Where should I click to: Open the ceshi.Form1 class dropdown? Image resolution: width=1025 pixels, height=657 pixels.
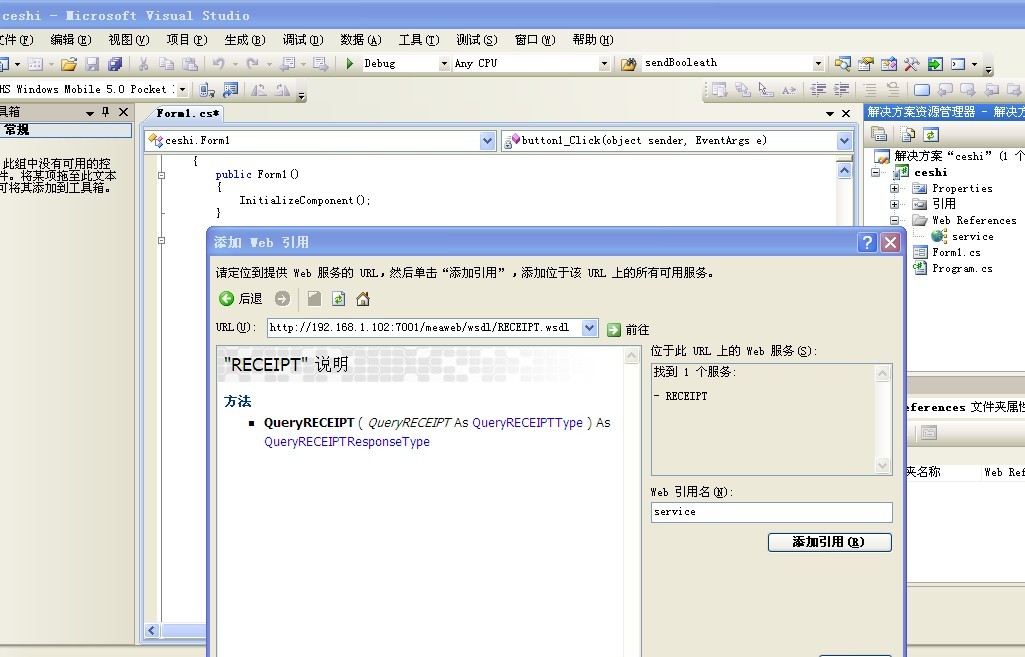pyautogui.click(x=487, y=141)
